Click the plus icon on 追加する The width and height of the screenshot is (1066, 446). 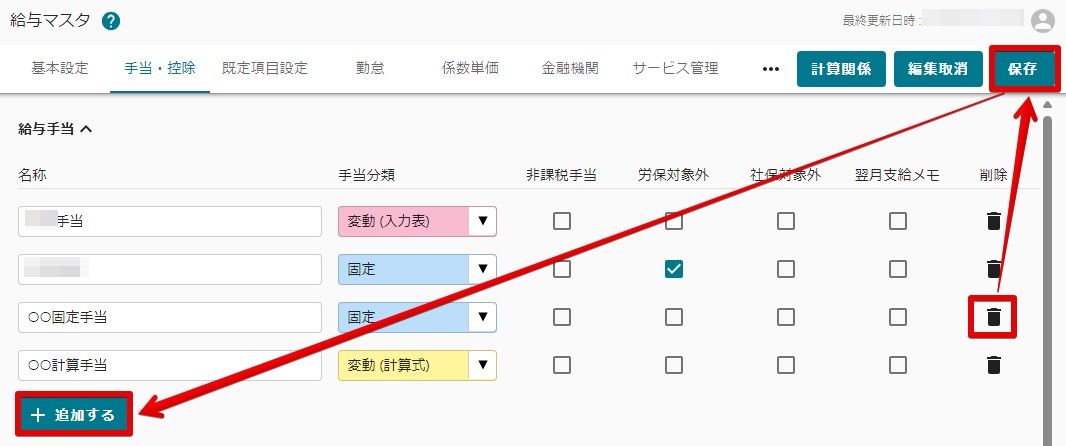[38, 415]
